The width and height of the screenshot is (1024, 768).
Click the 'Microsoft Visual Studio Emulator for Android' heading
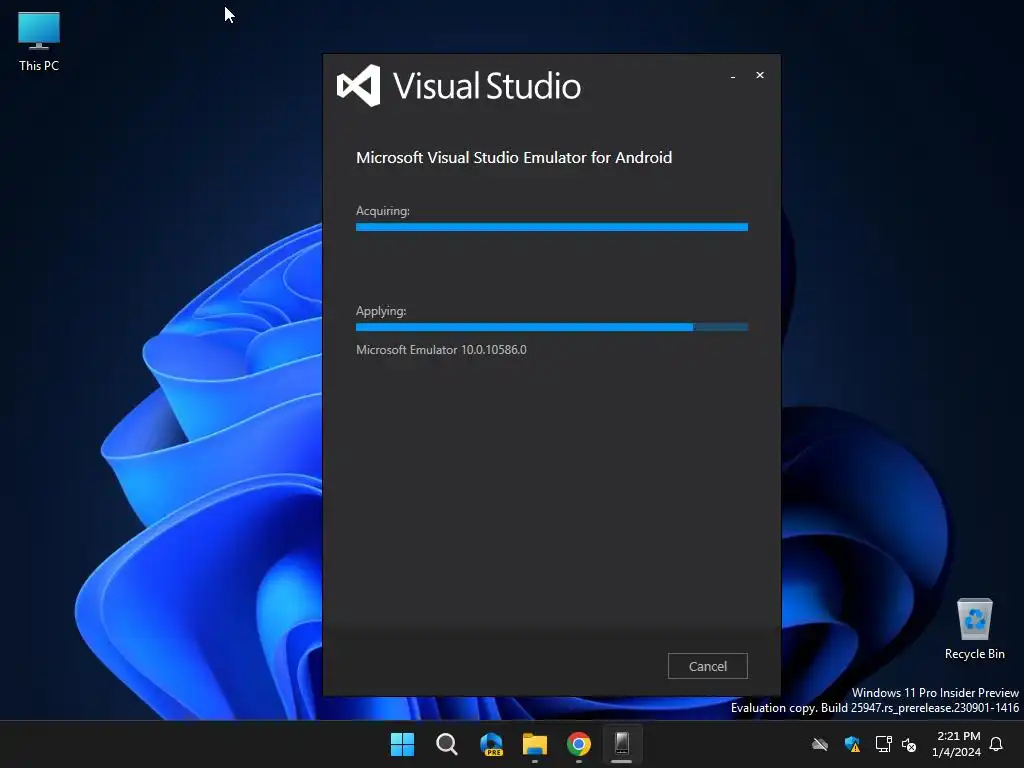[x=514, y=157]
